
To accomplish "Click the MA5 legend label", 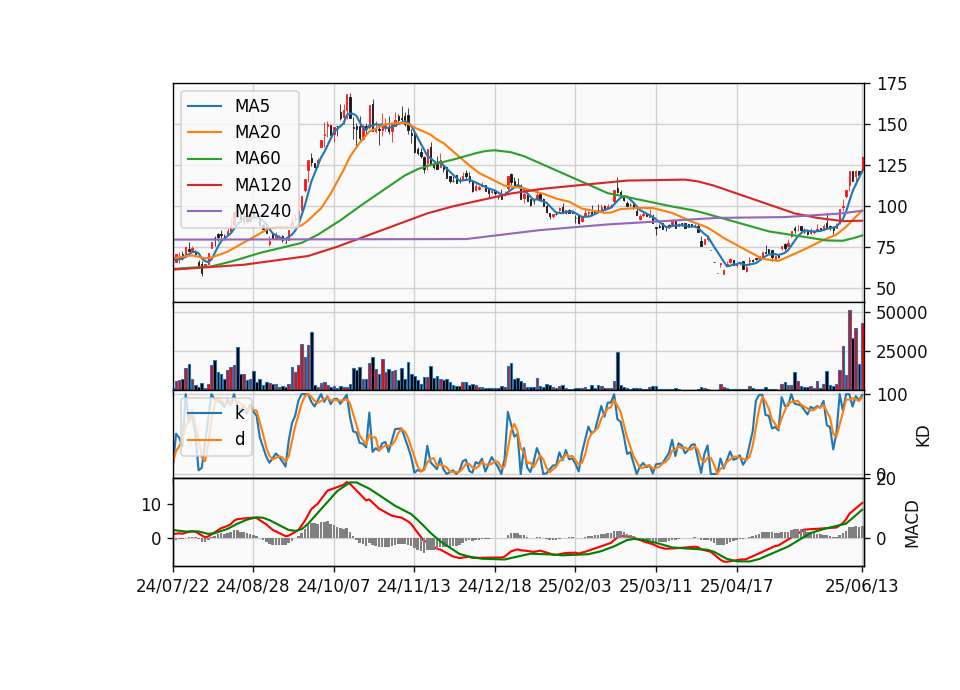I will point(252,106).
